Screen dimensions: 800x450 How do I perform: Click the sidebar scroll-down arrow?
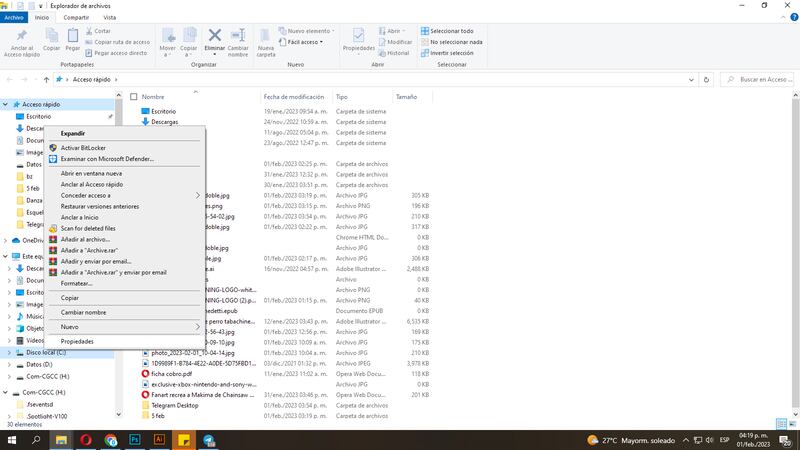119,415
